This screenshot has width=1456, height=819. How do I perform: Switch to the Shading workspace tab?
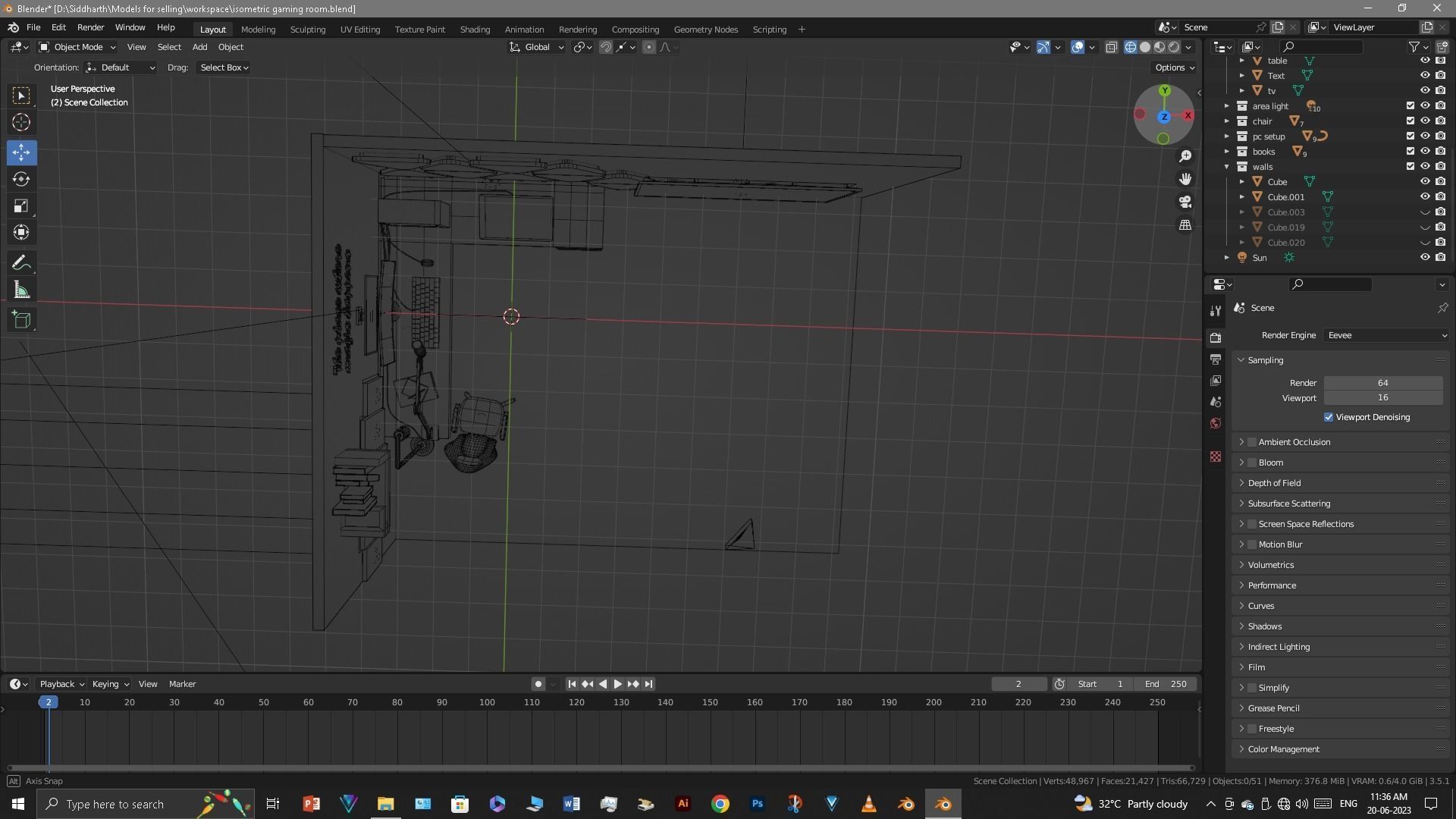click(x=475, y=30)
